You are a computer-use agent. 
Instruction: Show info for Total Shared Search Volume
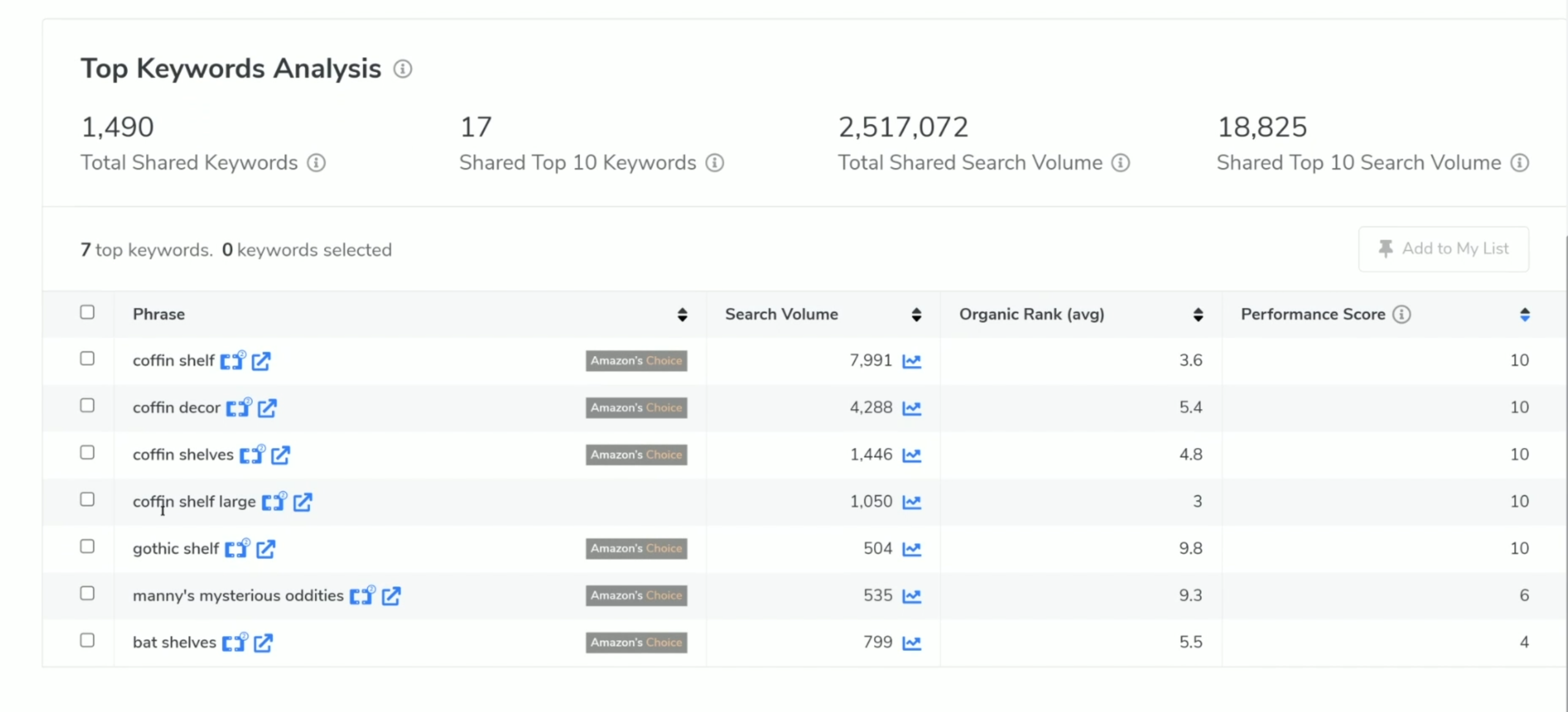1120,163
